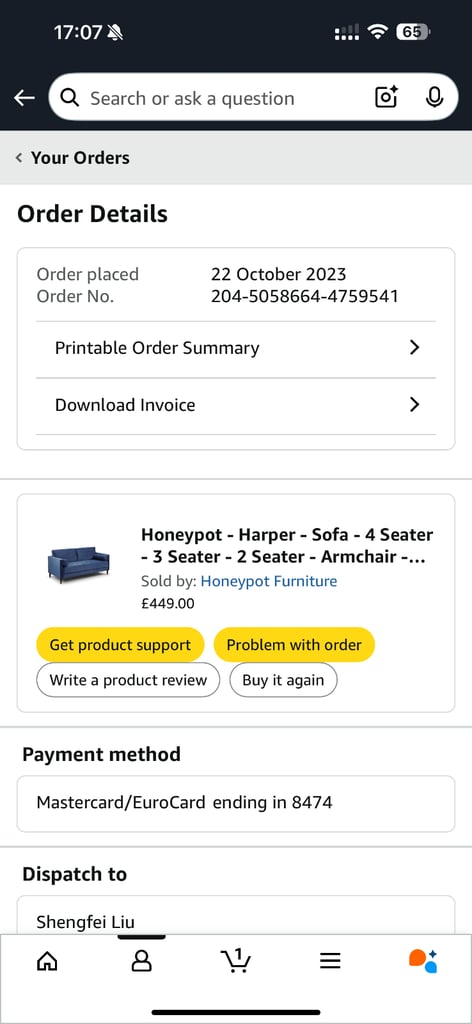Expand Download Invoice chevron
472x1024 pixels.
414,405
